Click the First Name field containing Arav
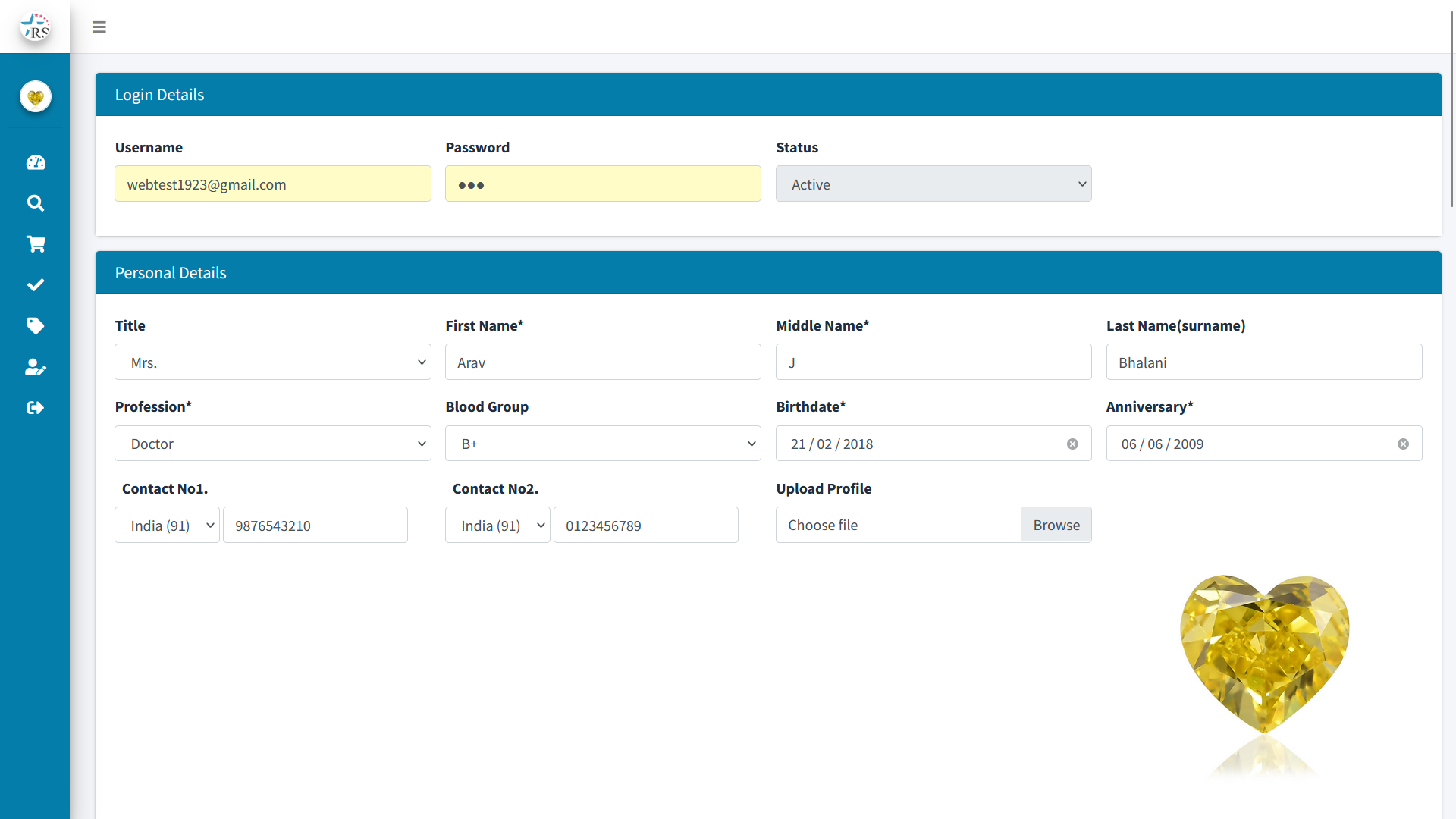The height and width of the screenshot is (819, 1456). 603,362
